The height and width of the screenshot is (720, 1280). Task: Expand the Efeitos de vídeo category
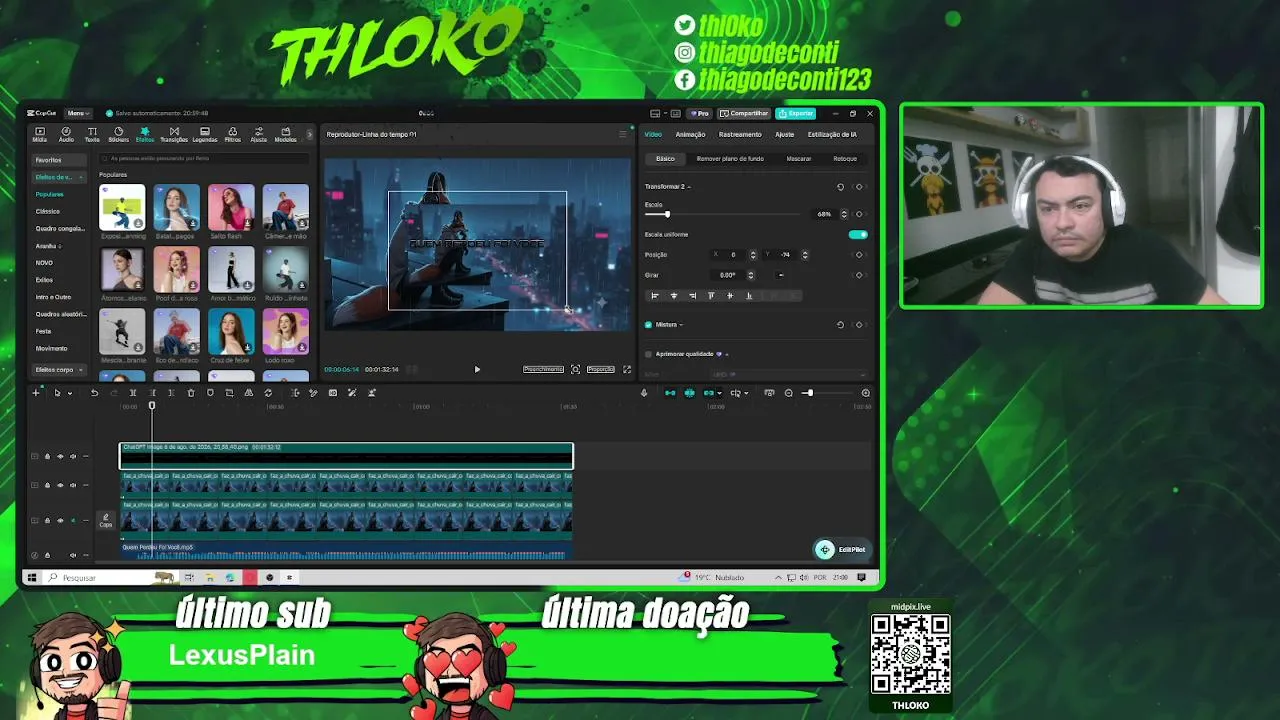pos(59,177)
